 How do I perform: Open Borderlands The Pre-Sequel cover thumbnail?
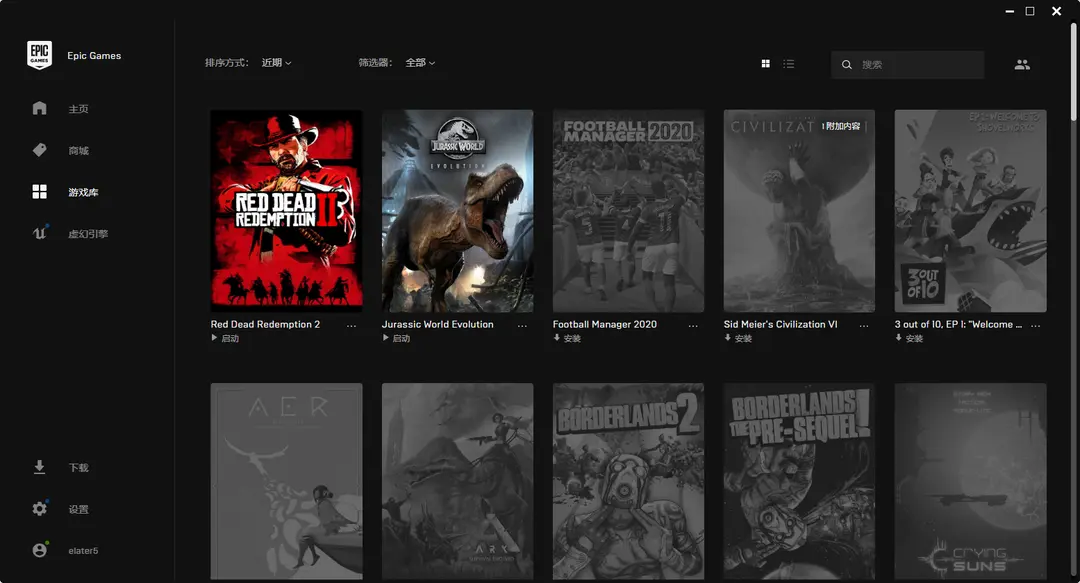tap(799, 481)
